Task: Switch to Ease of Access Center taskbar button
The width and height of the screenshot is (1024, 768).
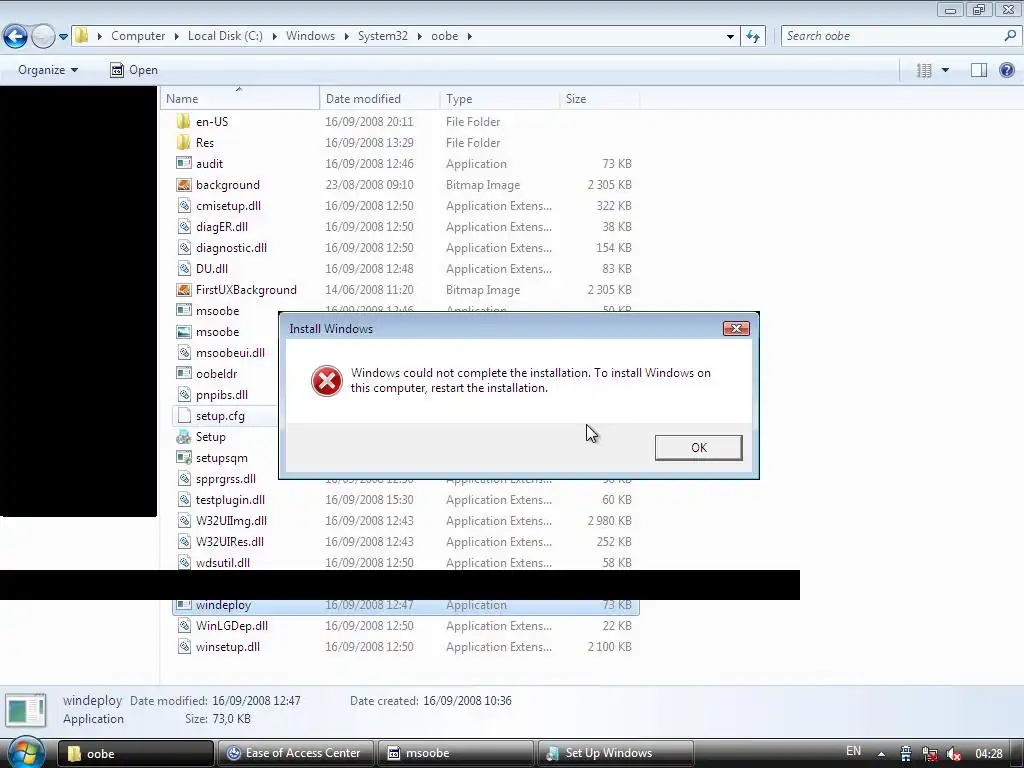Action: pyautogui.click(x=296, y=753)
